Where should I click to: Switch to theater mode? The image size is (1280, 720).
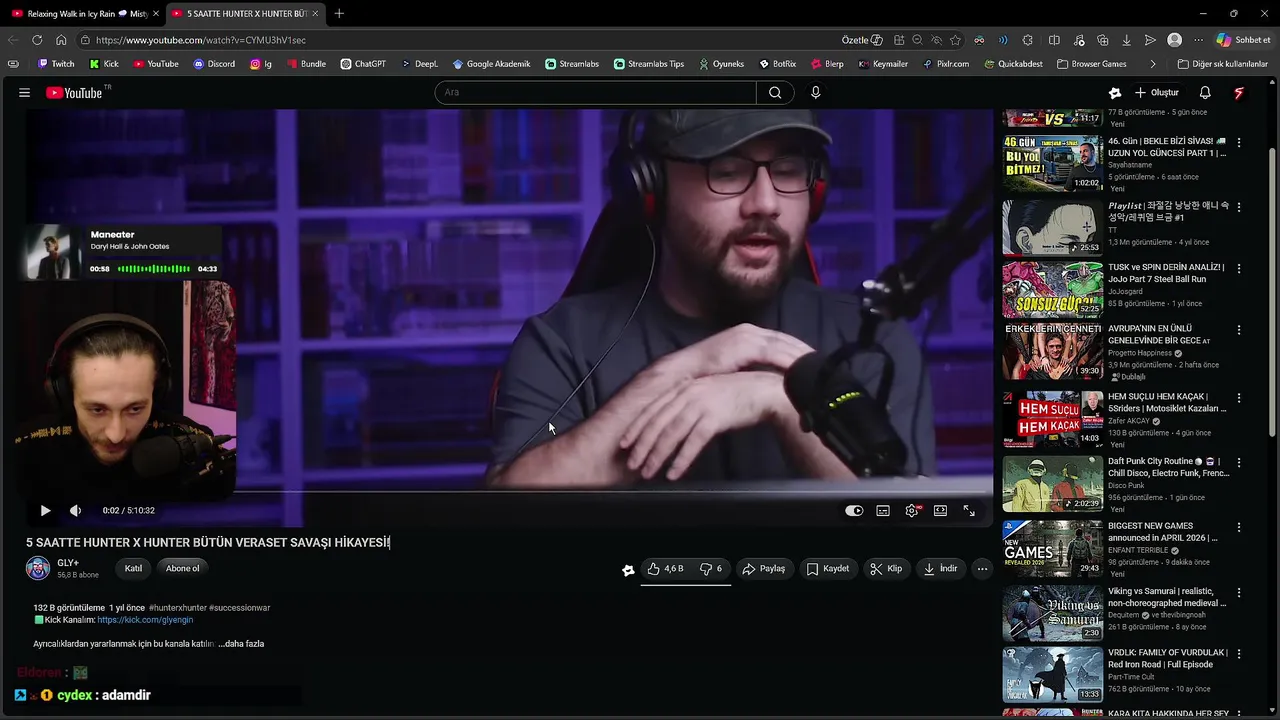pos(940,510)
